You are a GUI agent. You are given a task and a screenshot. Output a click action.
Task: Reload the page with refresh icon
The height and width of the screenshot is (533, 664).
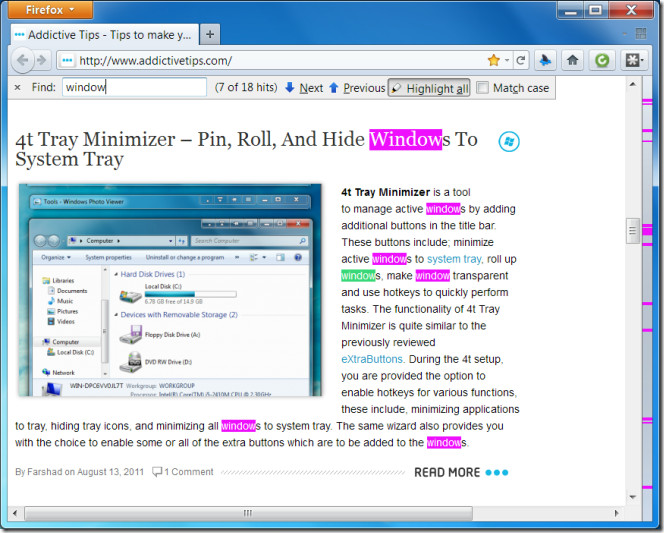point(521,61)
